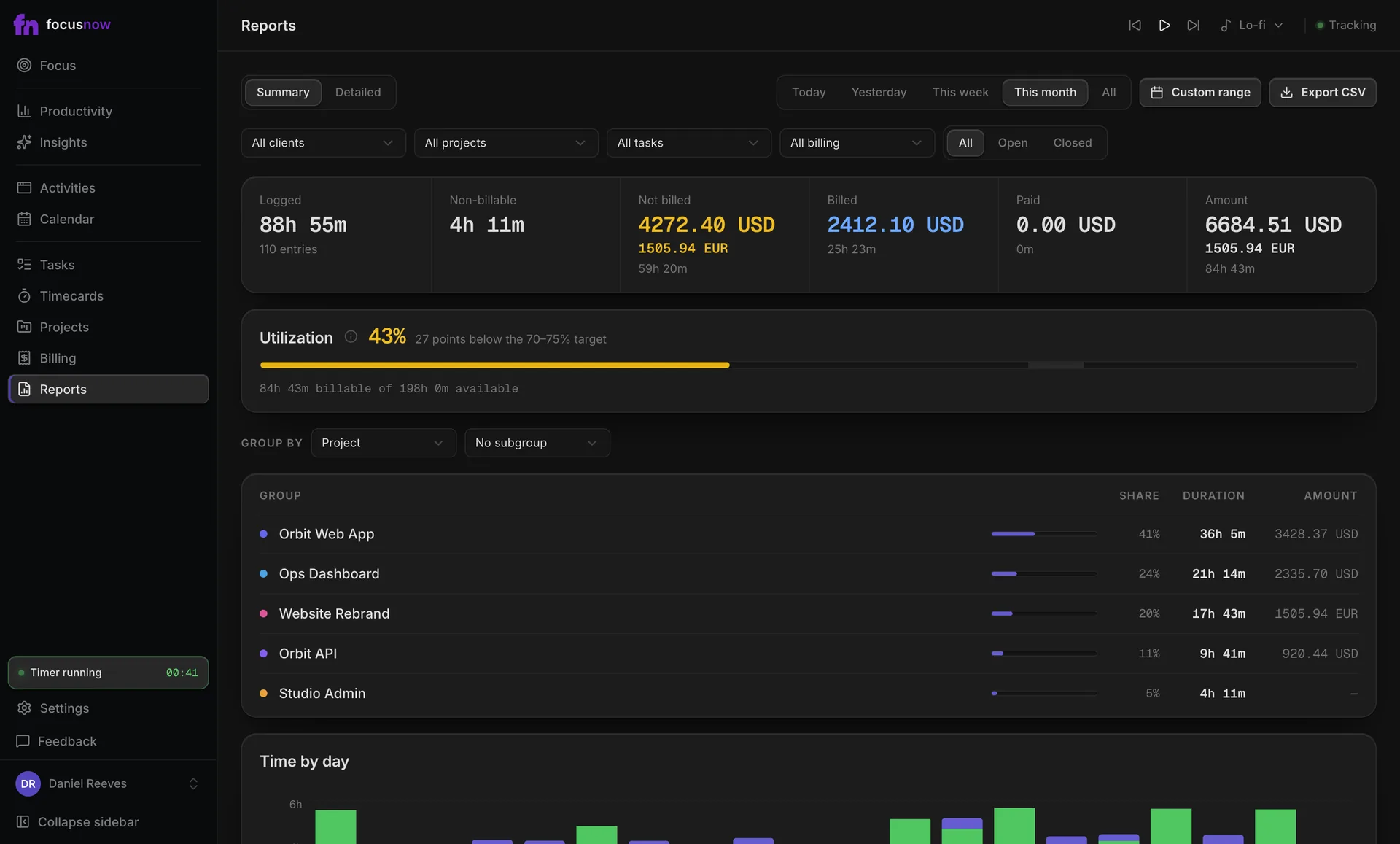Expand Daniel Reeves account menu
The image size is (1400, 844).
pyautogui.click(x=108, y=783)
